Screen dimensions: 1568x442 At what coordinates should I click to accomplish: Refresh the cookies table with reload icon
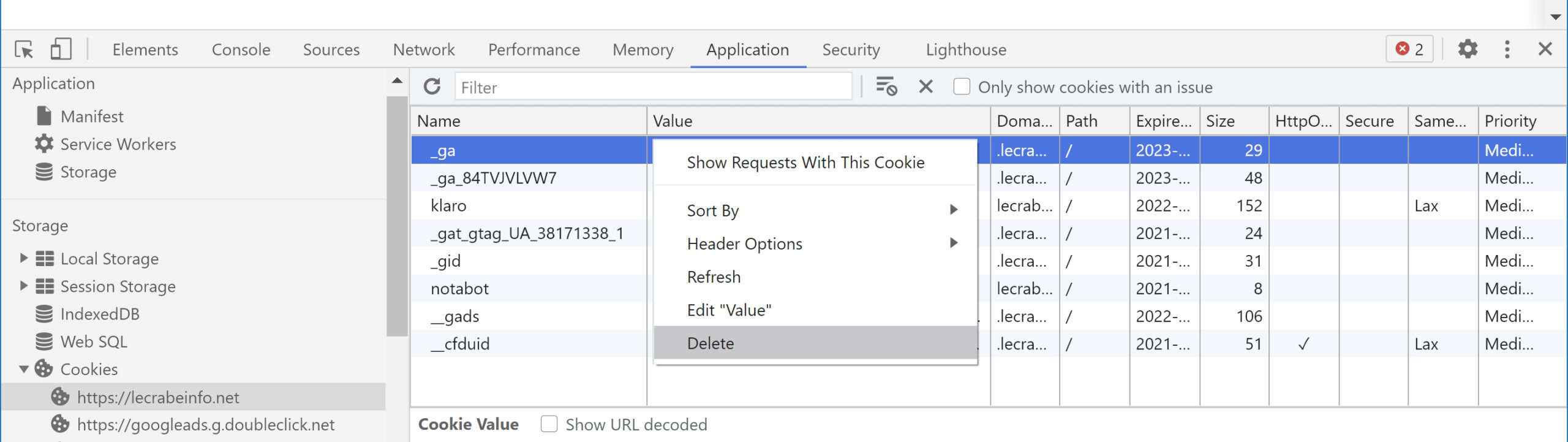coord(432,86)
